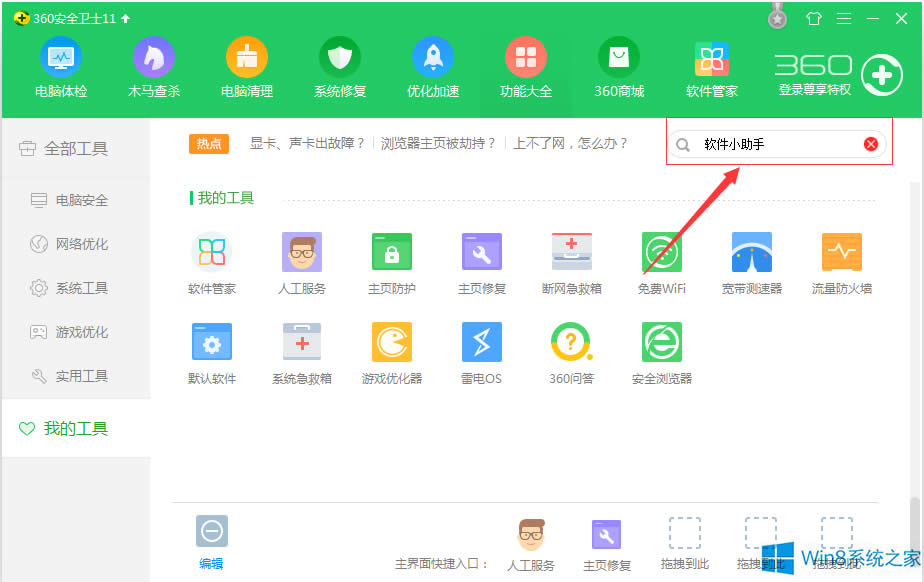Image resolution: width=924 pixels, height=582 pixels.
Task: Open 360商城 store
Action: pos(619,67)
